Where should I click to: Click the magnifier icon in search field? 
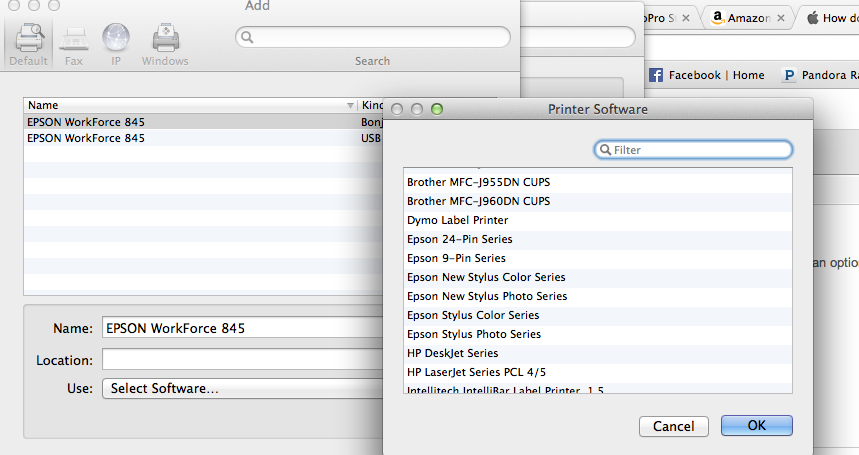click(x=247, y=37)
